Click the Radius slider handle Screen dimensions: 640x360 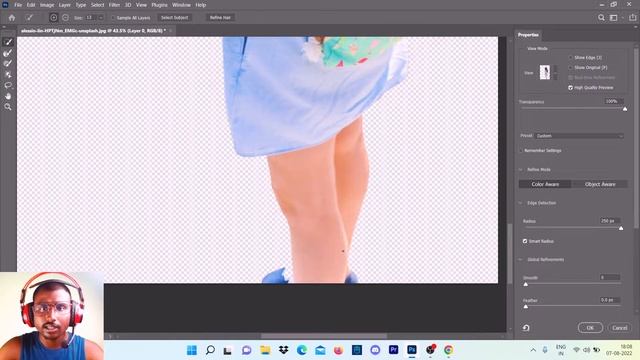coord(621,229)
